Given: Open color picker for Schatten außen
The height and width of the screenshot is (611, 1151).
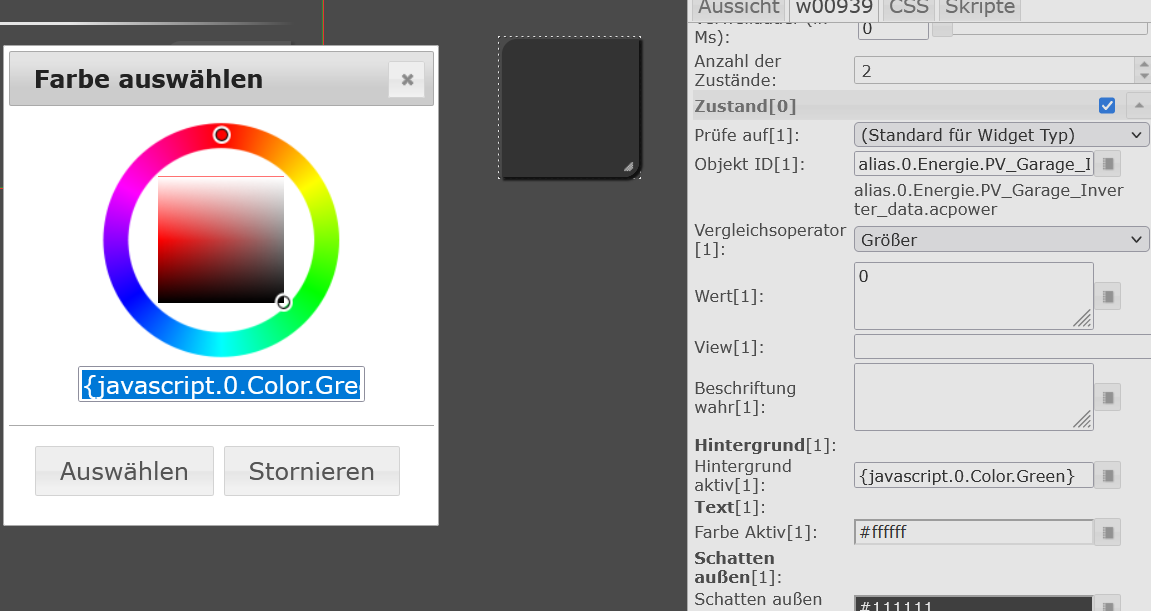Looking at the screenshot, I should point(1108,604).
